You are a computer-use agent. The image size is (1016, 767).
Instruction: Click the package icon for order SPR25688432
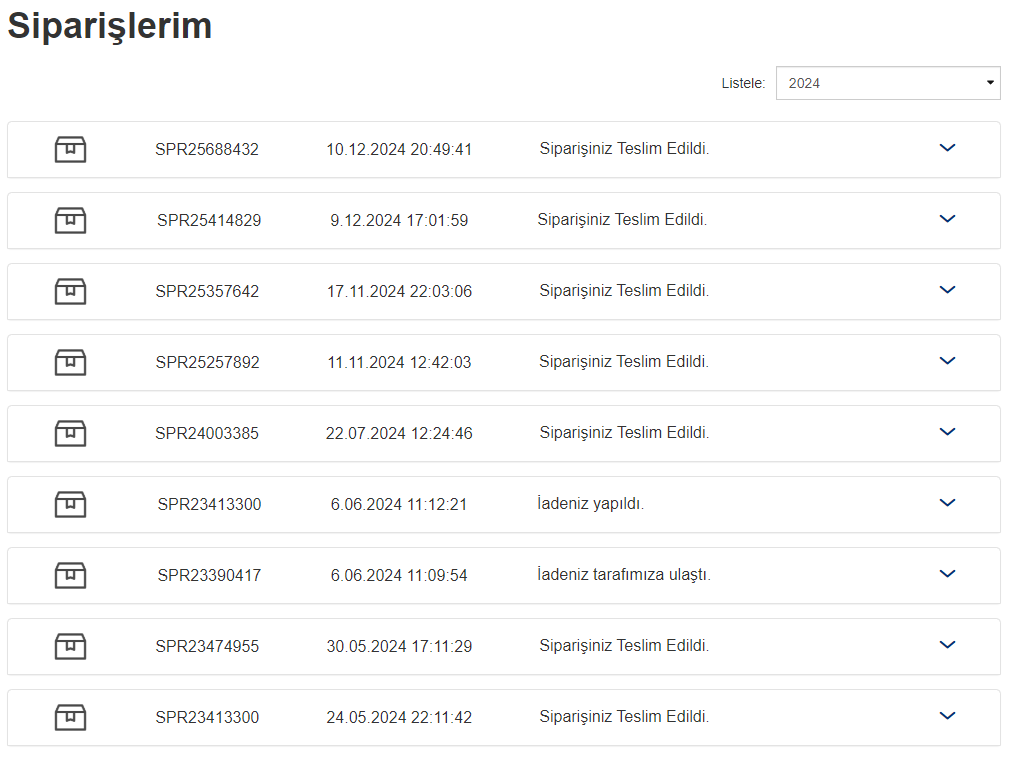tap(70, 149)
